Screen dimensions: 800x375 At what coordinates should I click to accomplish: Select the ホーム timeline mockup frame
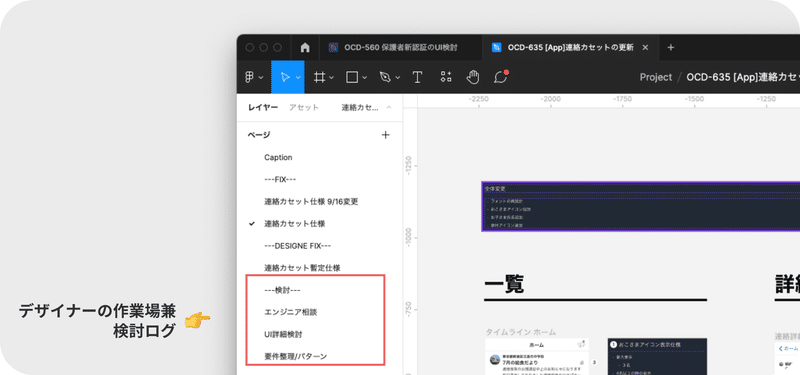pyautogui.click(x=537, y=356)
